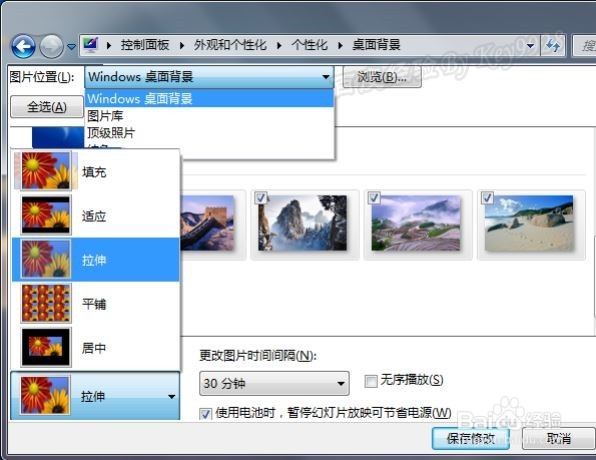Click the address bar refresh icon
Screen dimensions: 596x460
[553, 46]
